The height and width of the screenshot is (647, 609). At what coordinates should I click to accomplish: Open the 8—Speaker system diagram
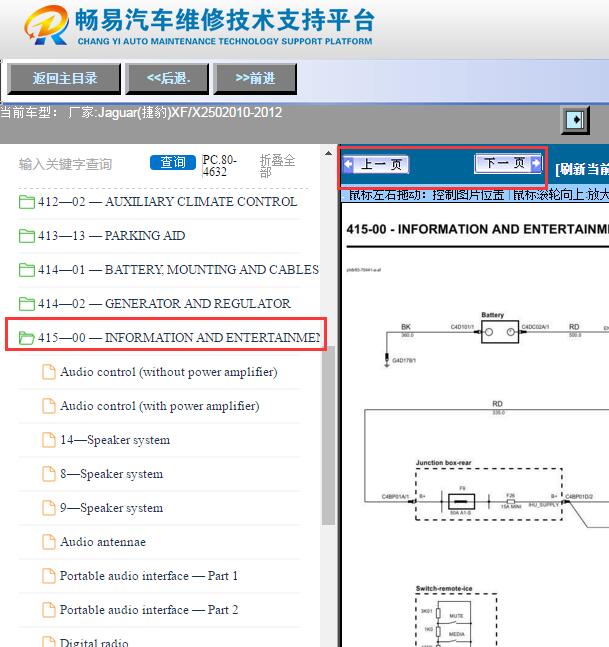[111, 474]
